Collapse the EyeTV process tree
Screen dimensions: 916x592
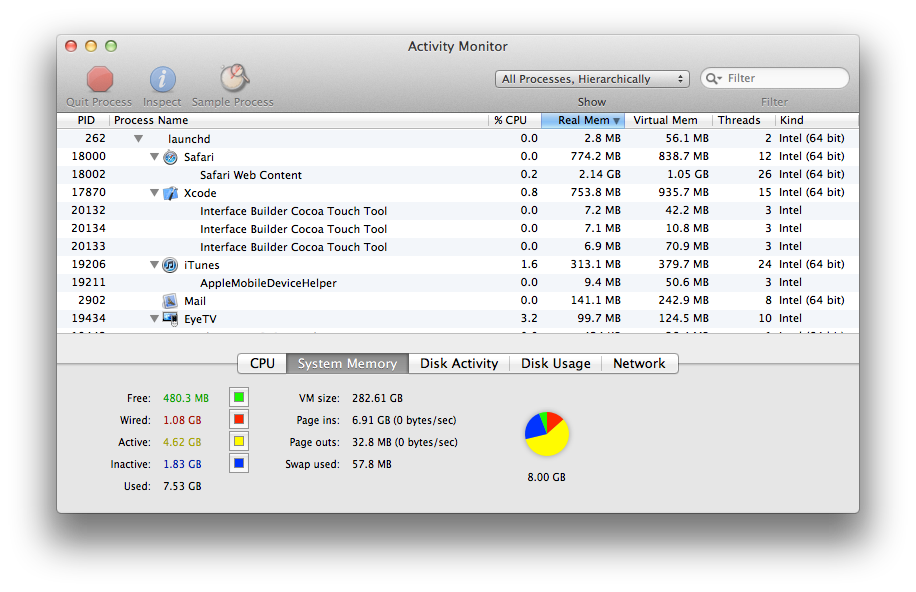pyautogui.click(x=154, y=318)
